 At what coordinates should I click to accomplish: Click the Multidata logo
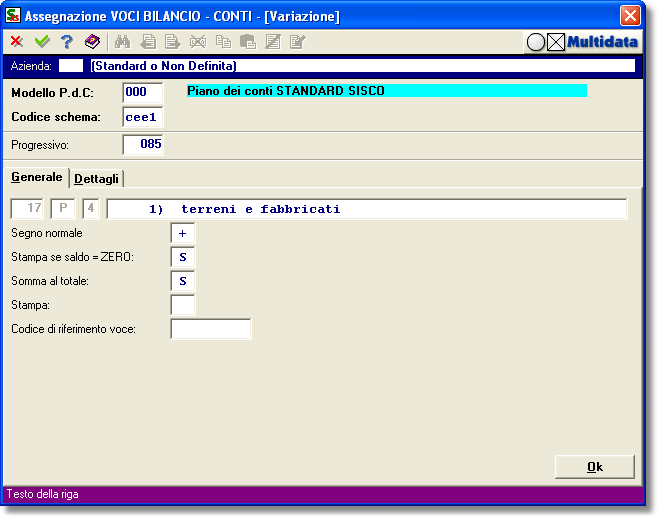point(583,42)
